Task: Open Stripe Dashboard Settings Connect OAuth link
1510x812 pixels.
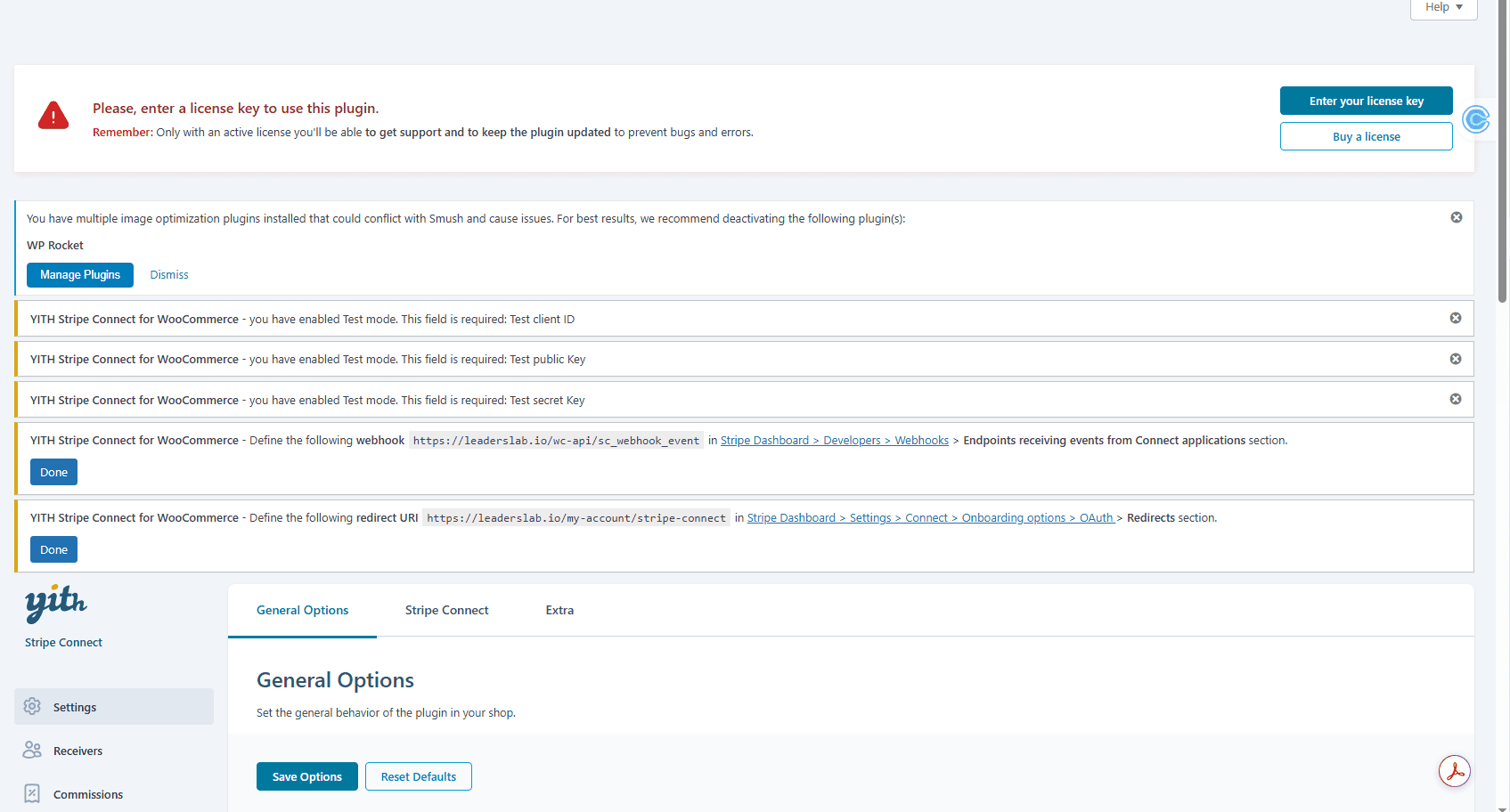Action: click(930, 518)
